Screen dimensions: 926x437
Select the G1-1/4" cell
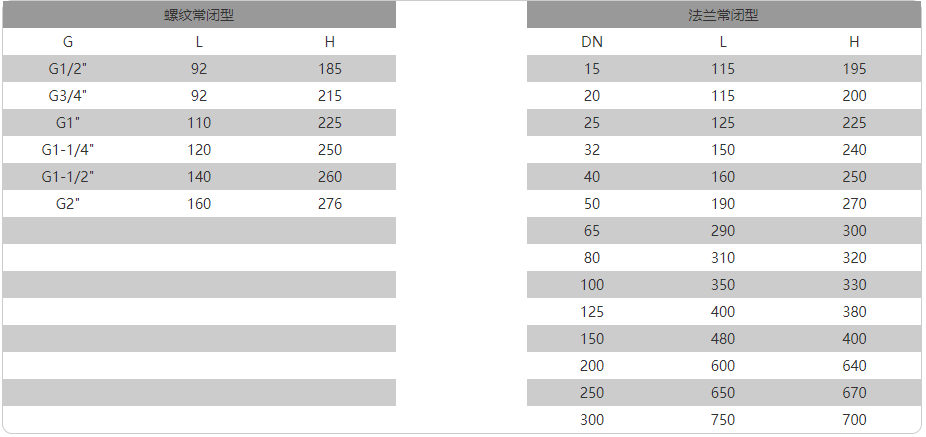pos(68,150)
